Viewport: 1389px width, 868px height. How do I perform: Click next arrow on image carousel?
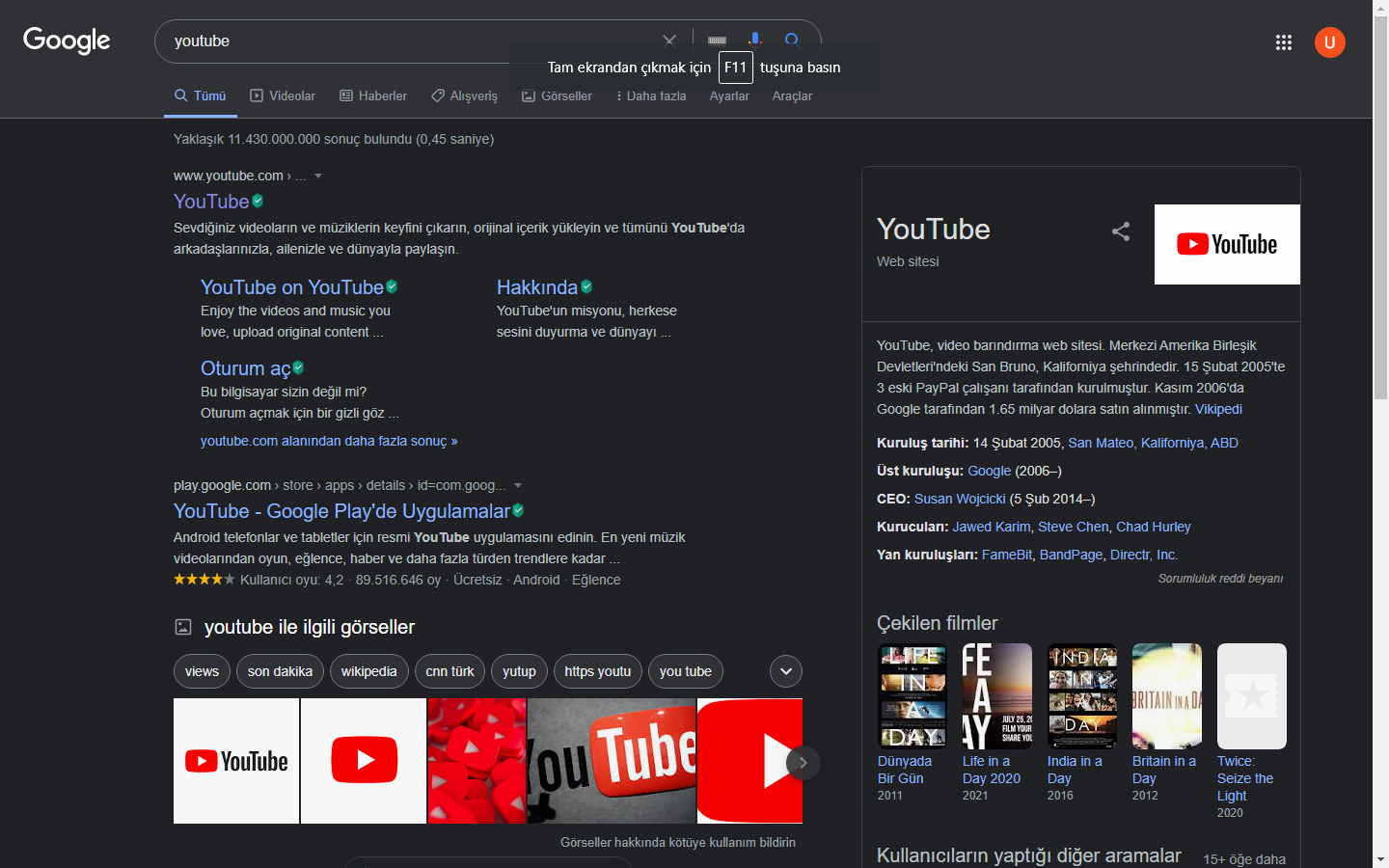[803, 762]
